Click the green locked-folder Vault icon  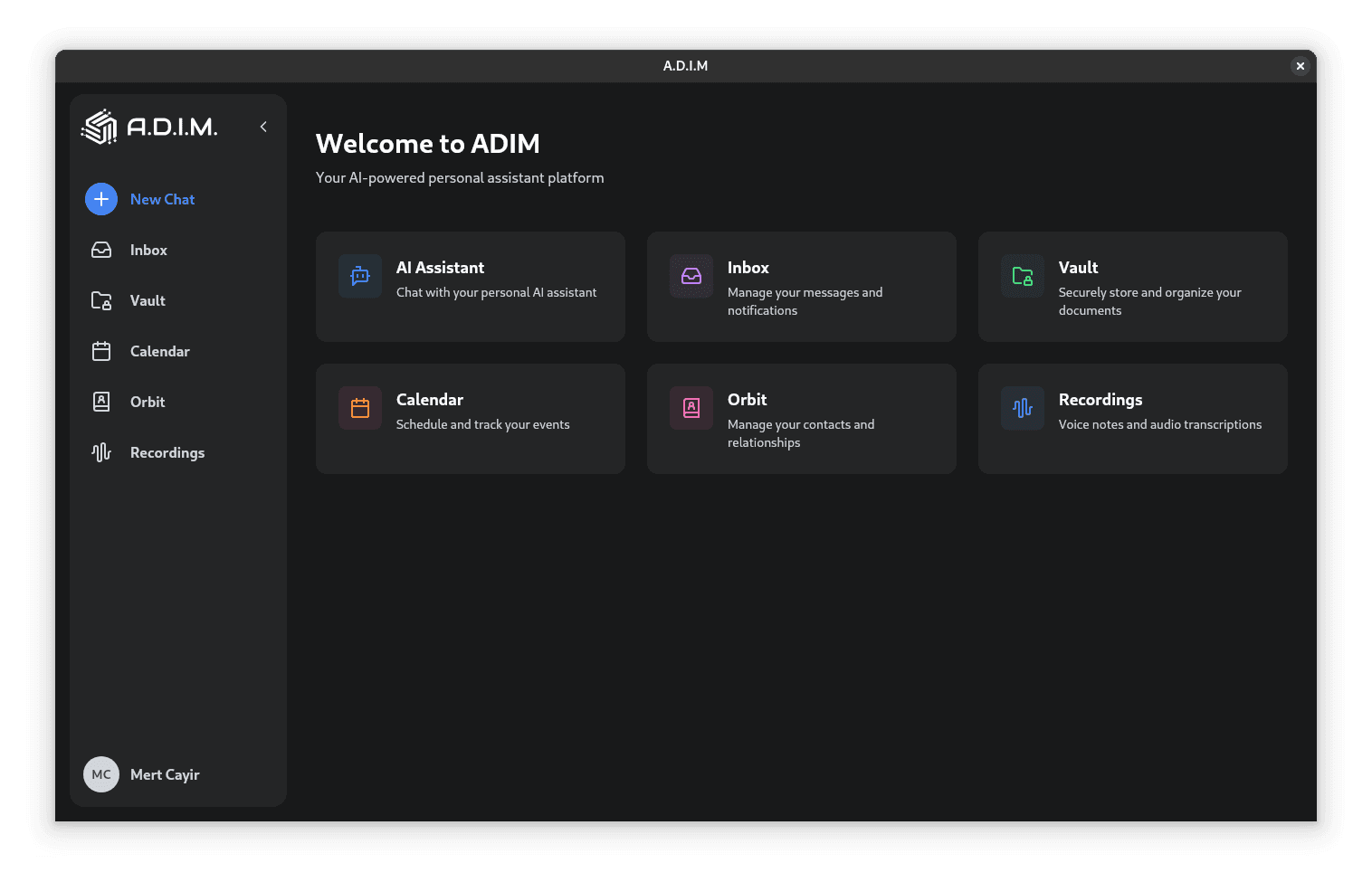point(1022,276)
